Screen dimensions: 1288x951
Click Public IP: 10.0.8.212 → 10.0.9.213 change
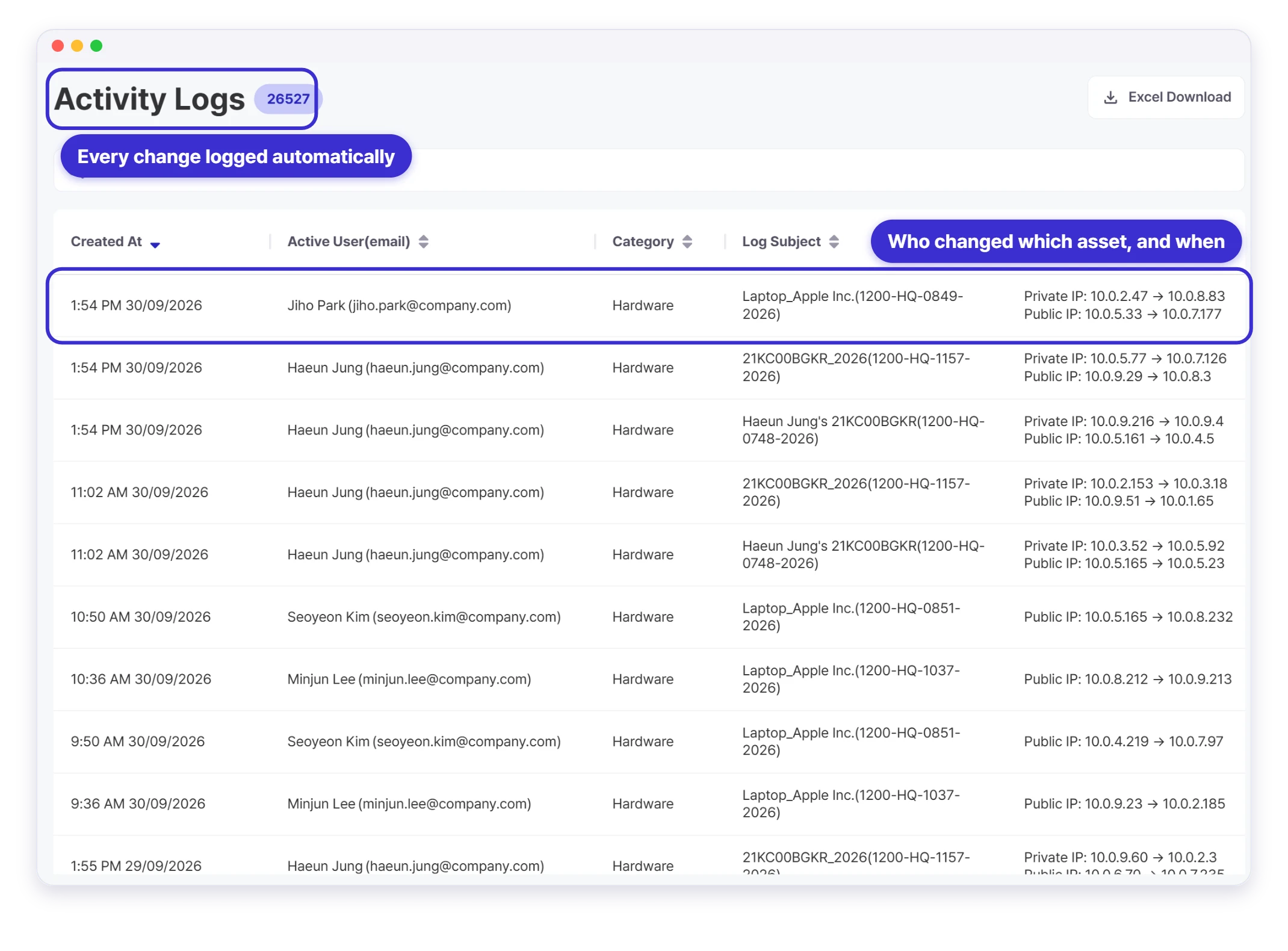(x=1128, y=680)
